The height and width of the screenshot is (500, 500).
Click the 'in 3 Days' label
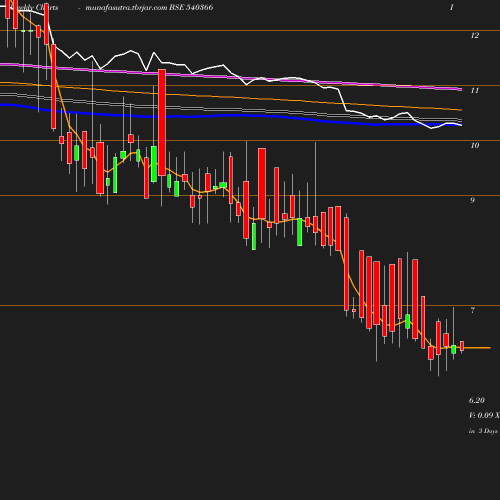click(483, 431)
